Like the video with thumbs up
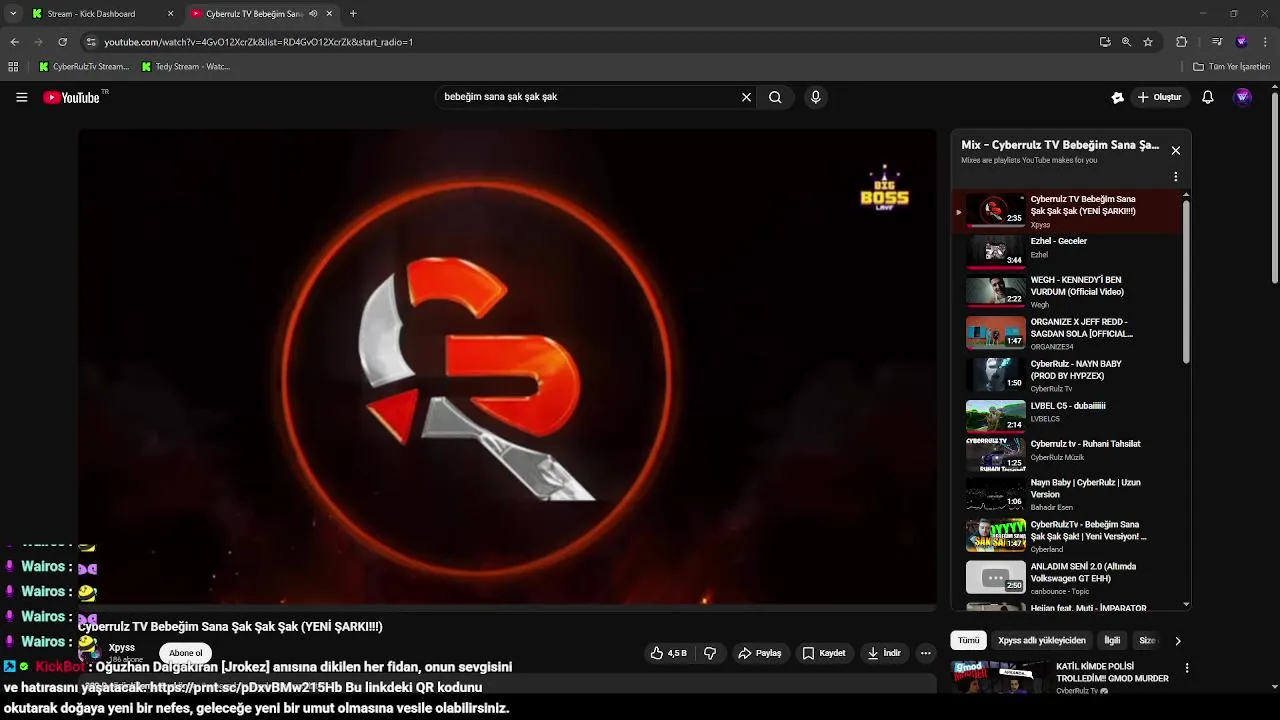 [x=669, y=653]
